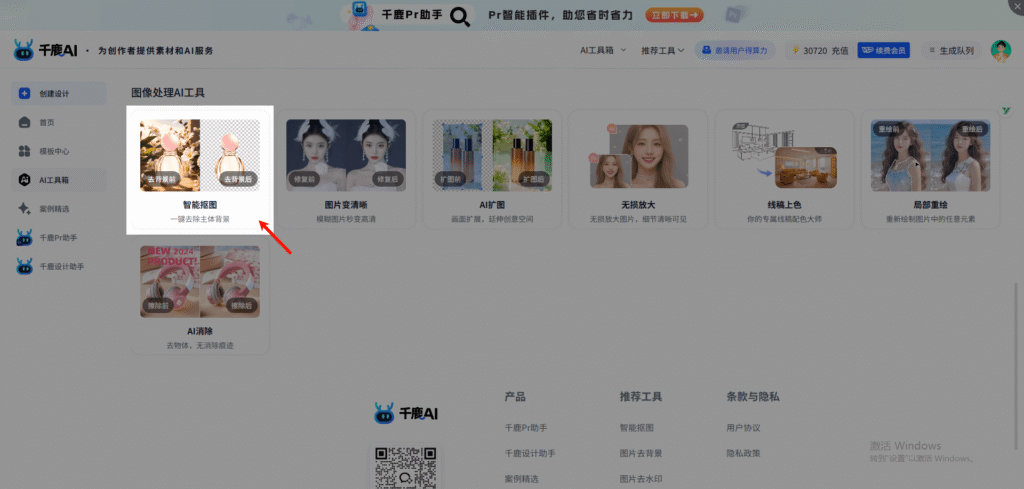Go to 首页 in sidebar
Viewport: 1024px width, 489px height.
coord(59,122)
